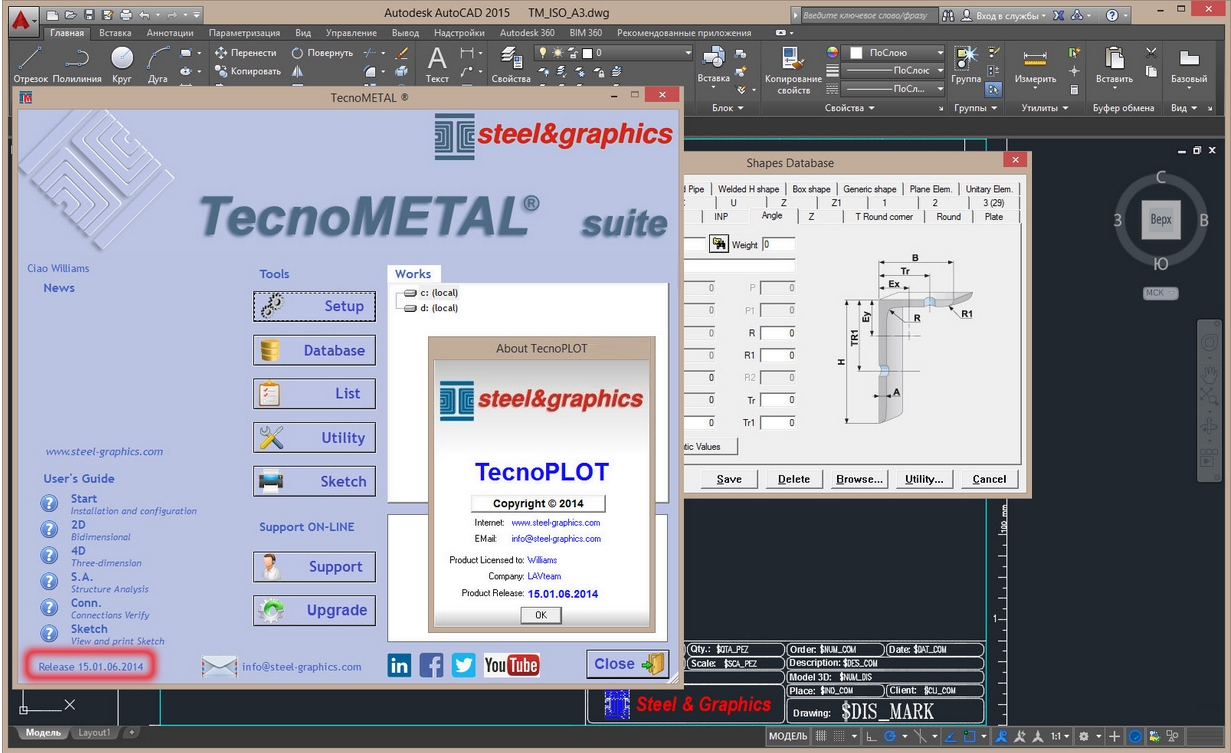Select the Текст text tool
The width and height of the screenshot is (1231, 753).
[x=438, y=64]
